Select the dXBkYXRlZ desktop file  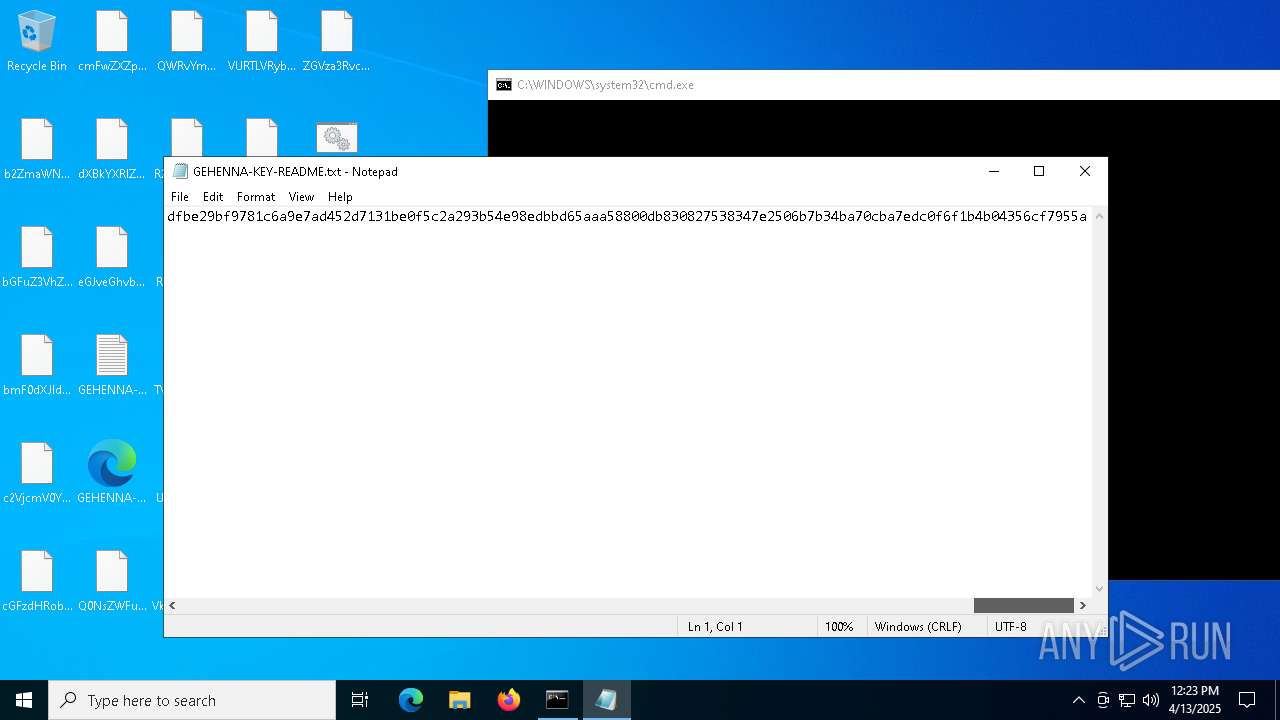(112, 149)
